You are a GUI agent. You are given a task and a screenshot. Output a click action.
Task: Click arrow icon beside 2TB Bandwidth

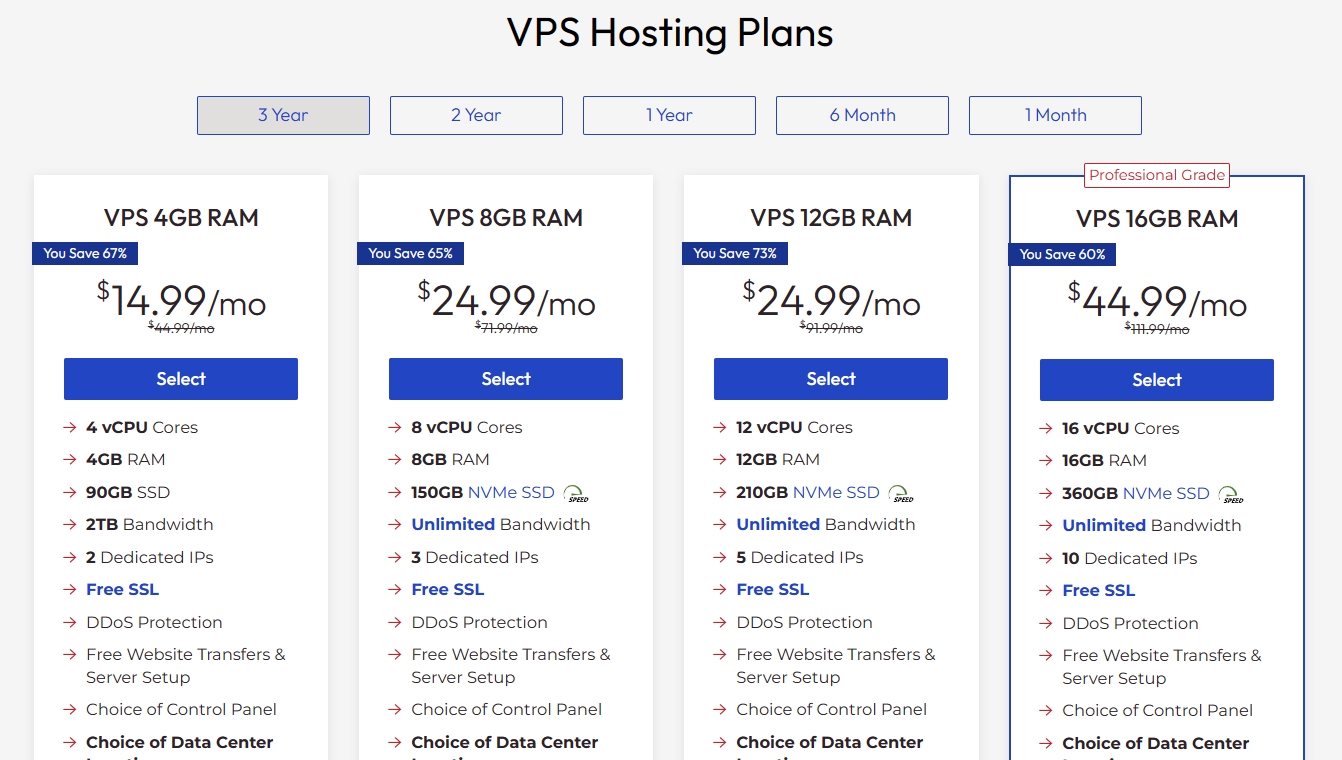tap(70, 524)
